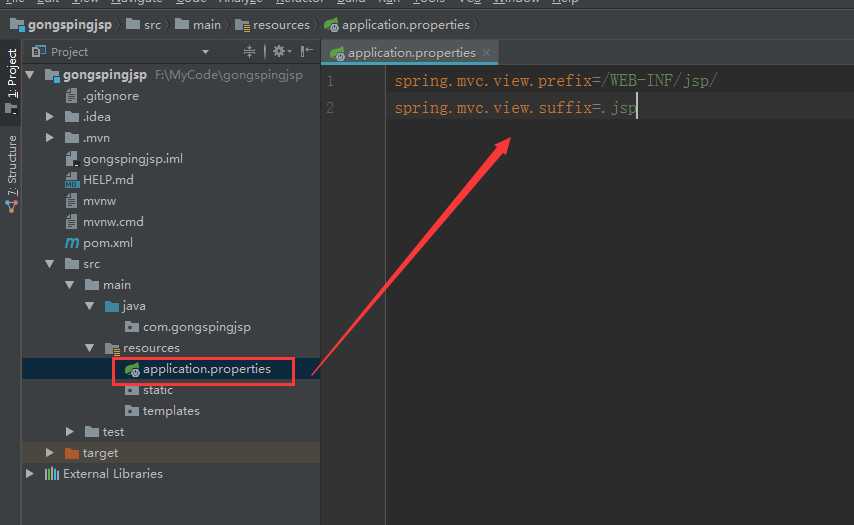
Task: Collapse the resources folder
Action: pyautogui.click(x=90, y=348)
